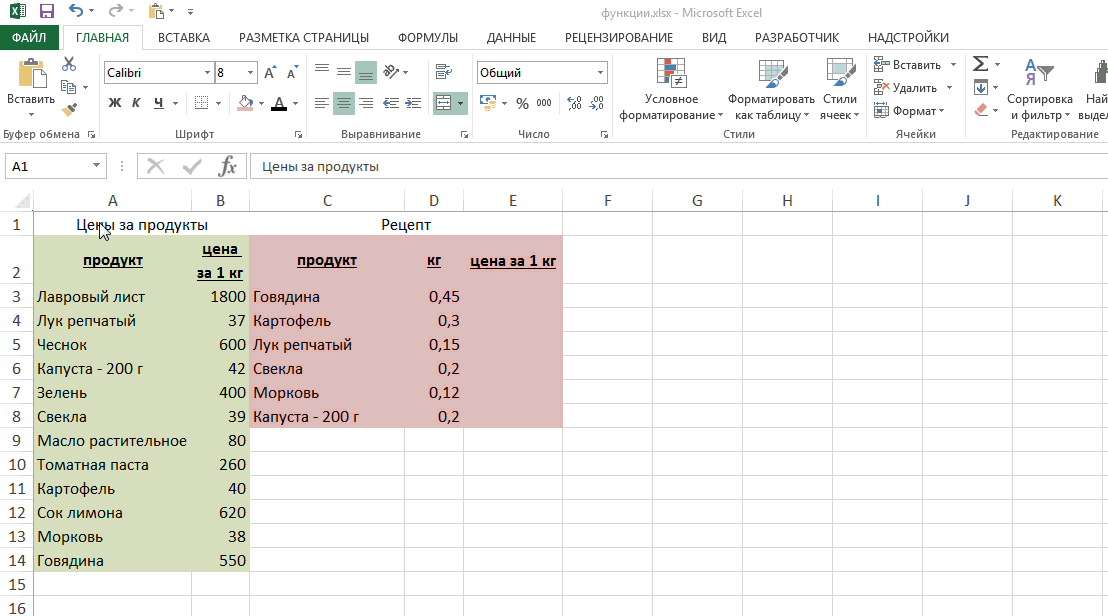Click the AutoSum sigma icon
Screen dimensions: 1108x616
(980, 64)
